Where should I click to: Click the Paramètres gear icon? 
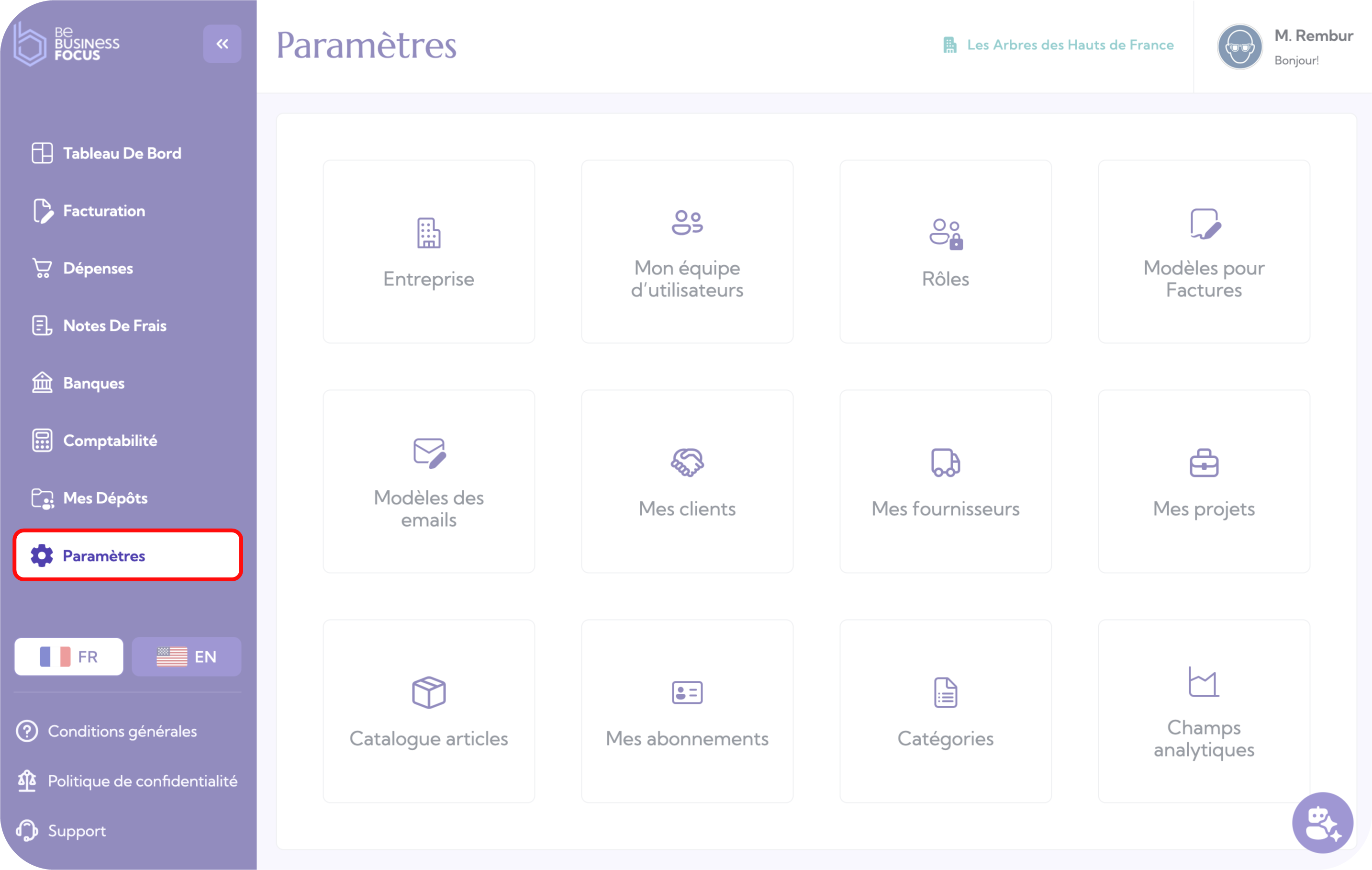coord(42,555)
